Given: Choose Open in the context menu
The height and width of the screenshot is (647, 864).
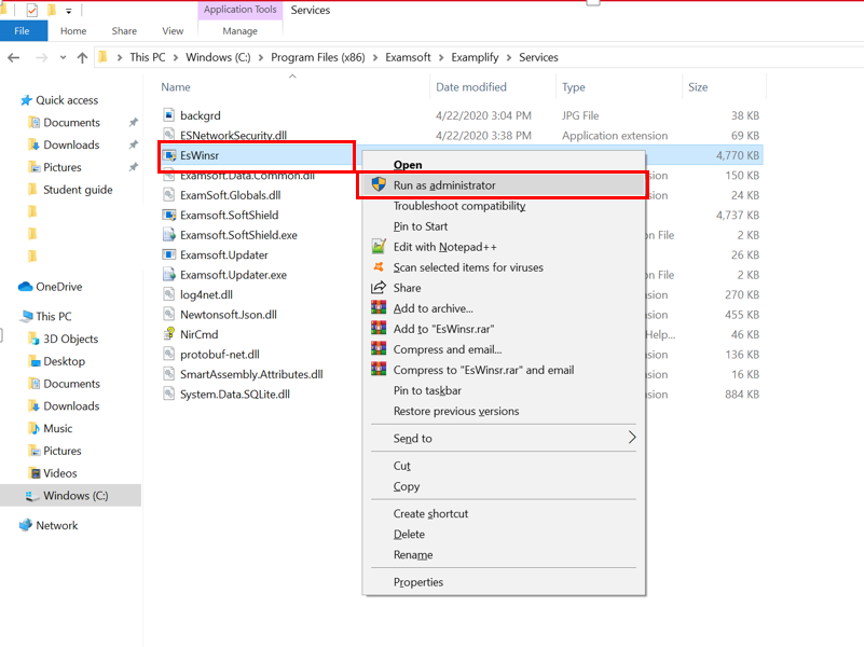Looking at the screenshot, I should (408, 165).
